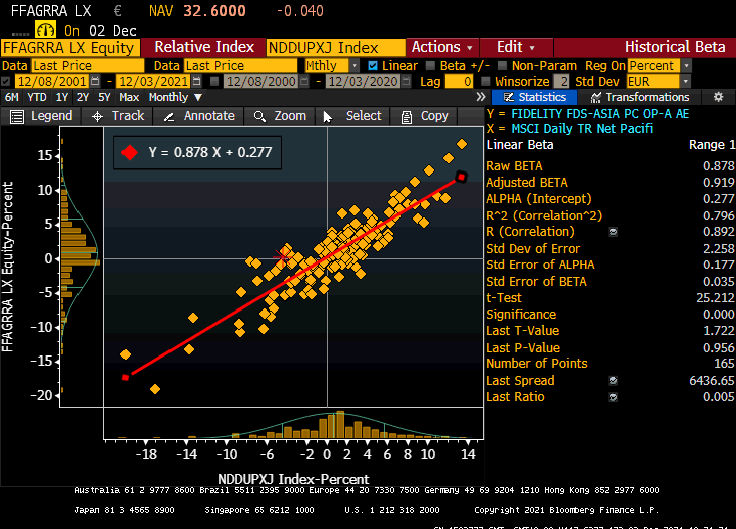Select the Annotate pencil tool
736x529 pixels.
[x=169, y=116]
